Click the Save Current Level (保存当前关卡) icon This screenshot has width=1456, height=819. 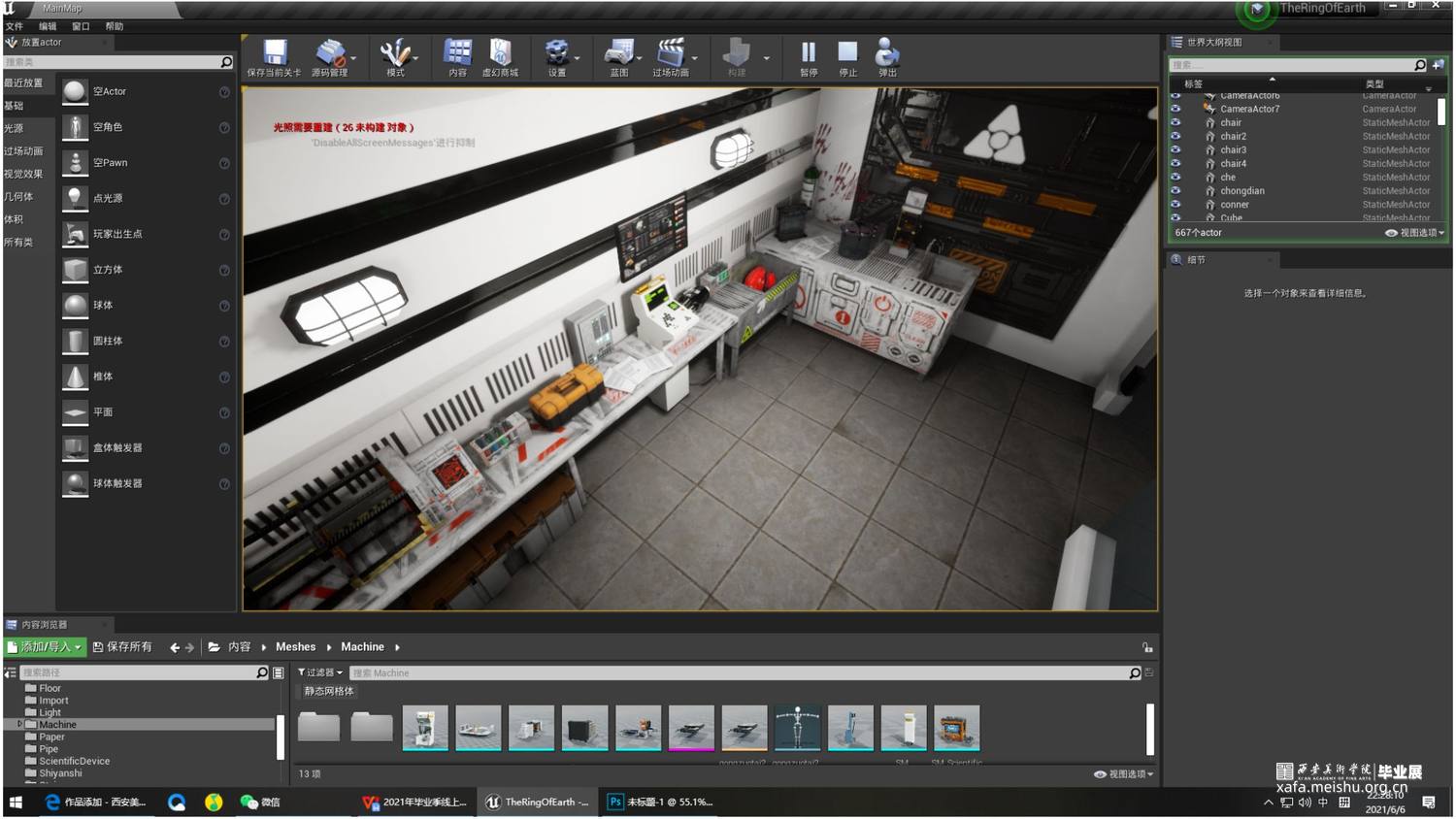[x=275, y=53]
